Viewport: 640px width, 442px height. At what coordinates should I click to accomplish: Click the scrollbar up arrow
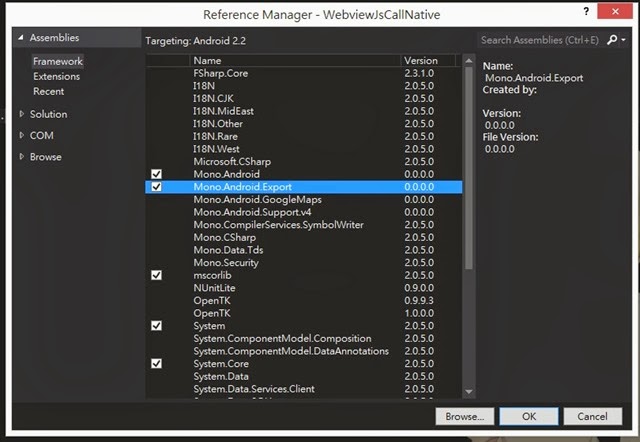tap(469, 61)
